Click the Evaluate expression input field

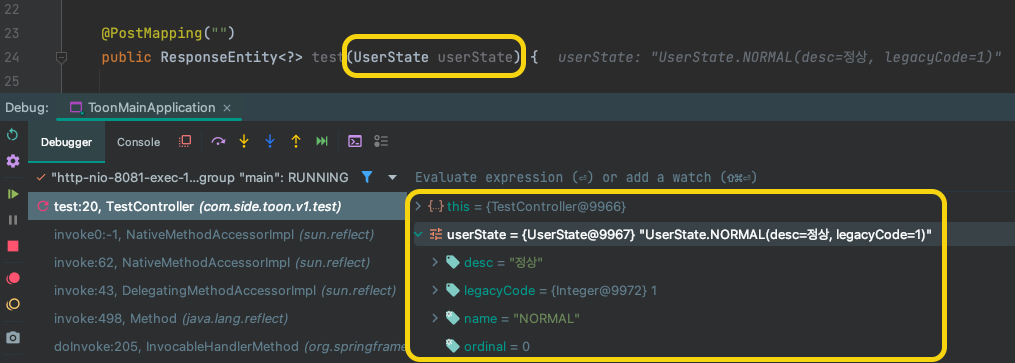click(711, 177)
